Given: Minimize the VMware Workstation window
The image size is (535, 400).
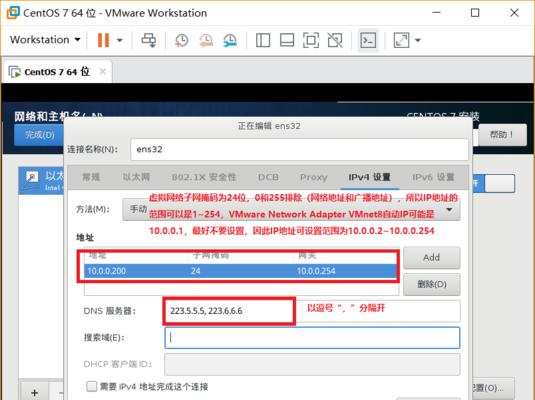Looking at the screenshot, I should (x=436, y=13).
